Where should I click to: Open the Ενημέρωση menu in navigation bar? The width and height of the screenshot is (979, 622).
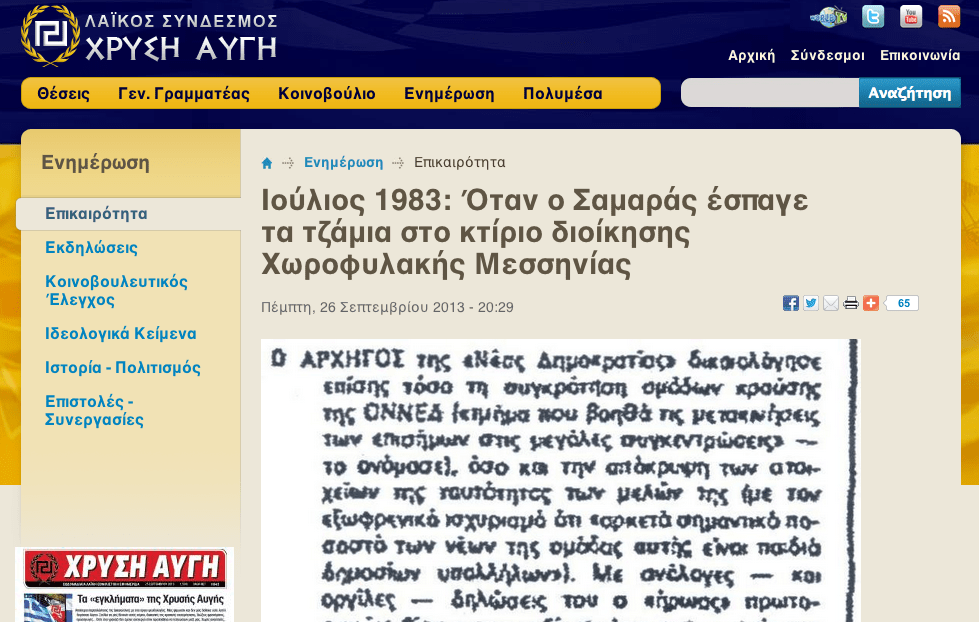(x=449, y=94)
